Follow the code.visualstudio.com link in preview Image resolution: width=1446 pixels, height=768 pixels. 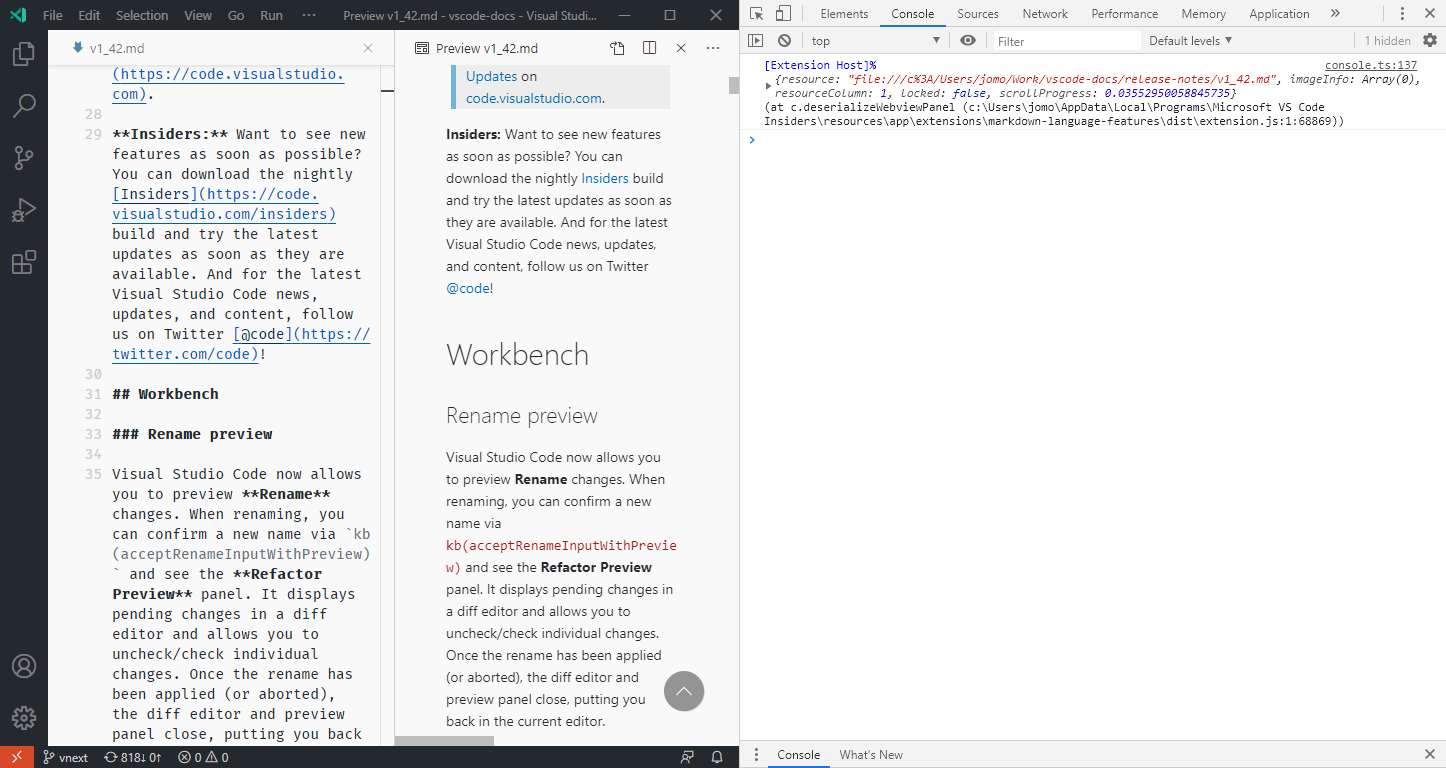(534, 98)
